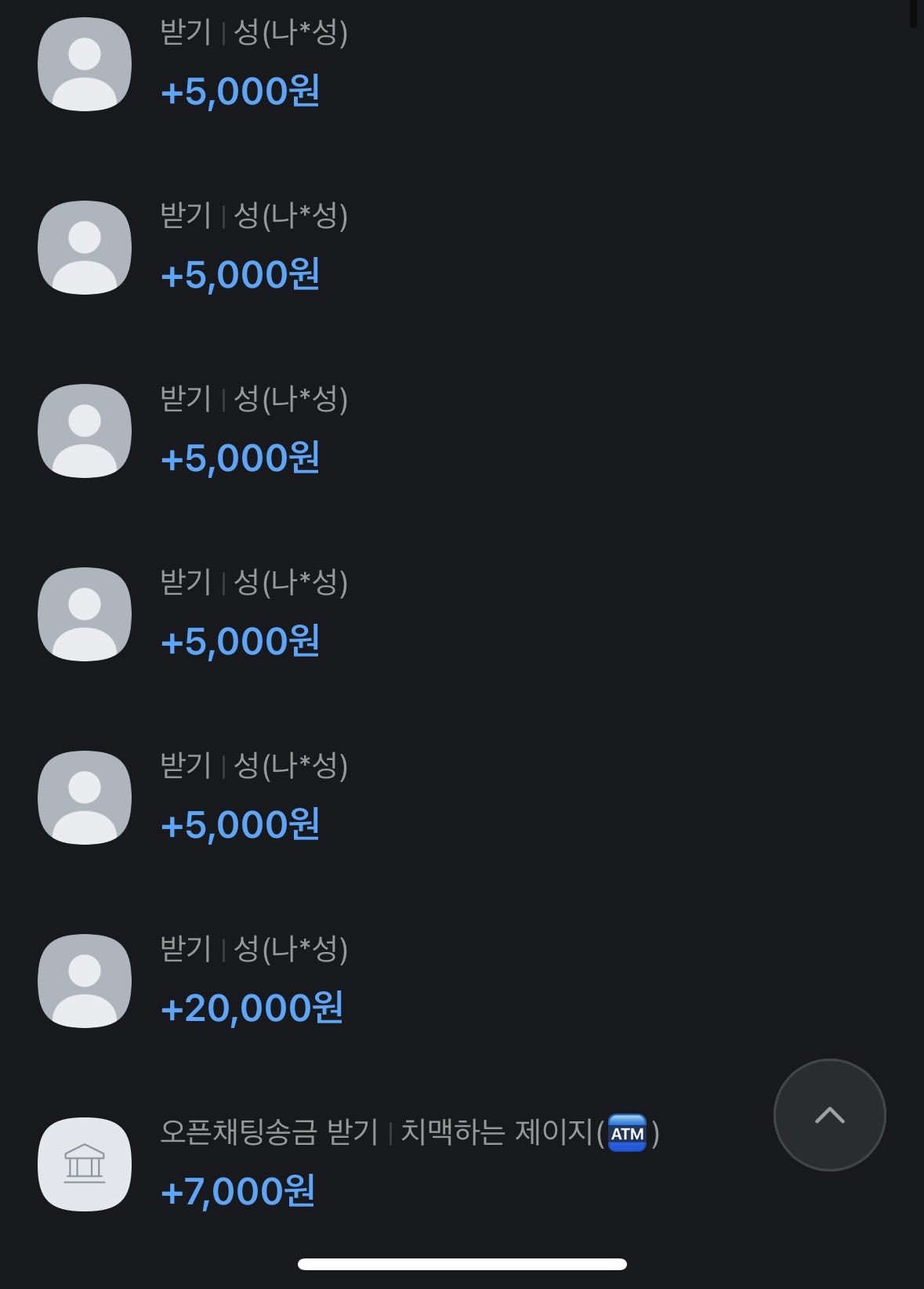Tap the avatar of the third 5,000원 transaction
Image resolution: width=924 pixels, height=1289 pixels.
tap(85, 431)
